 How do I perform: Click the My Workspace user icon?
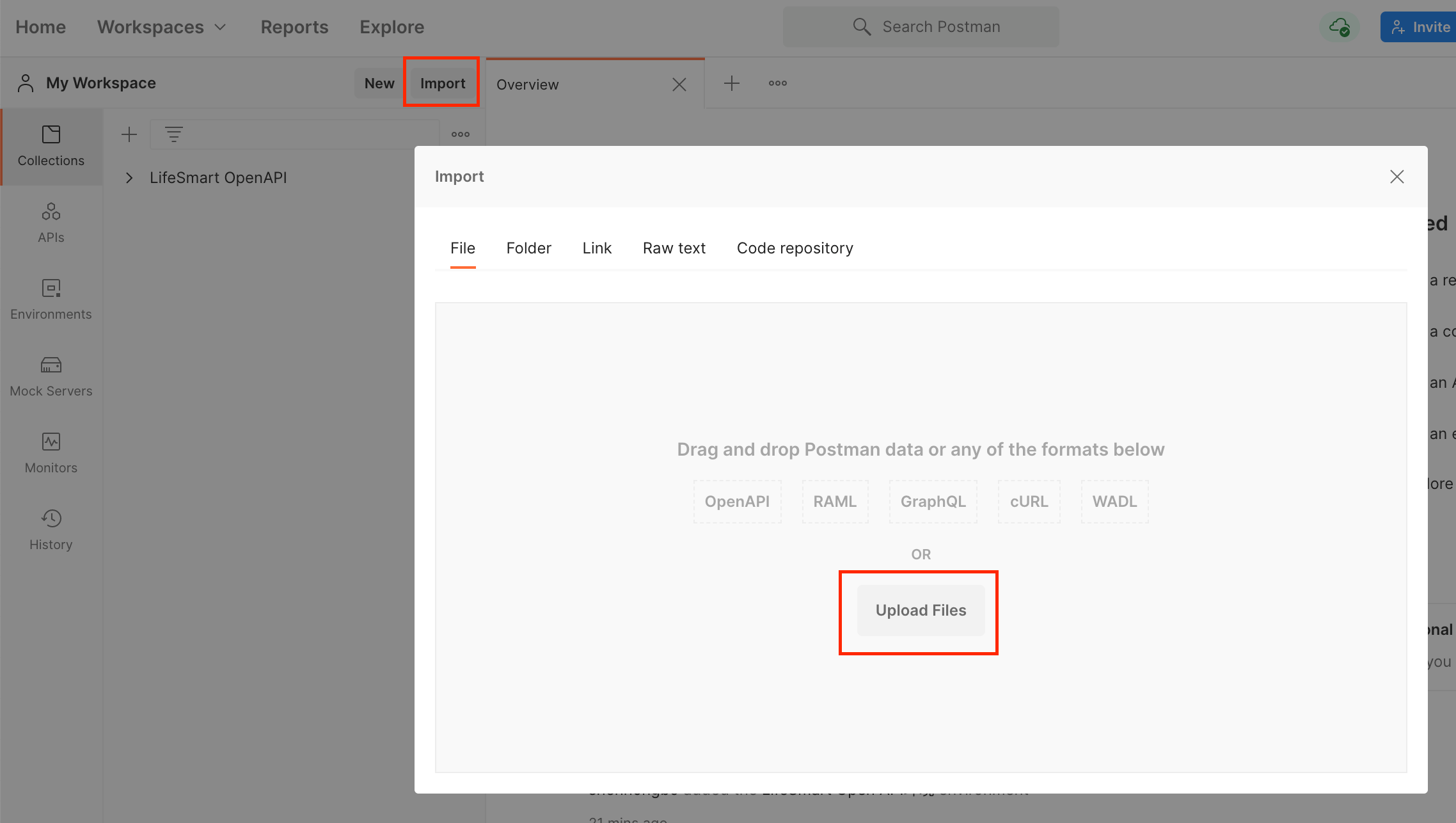tap(26, 83)
